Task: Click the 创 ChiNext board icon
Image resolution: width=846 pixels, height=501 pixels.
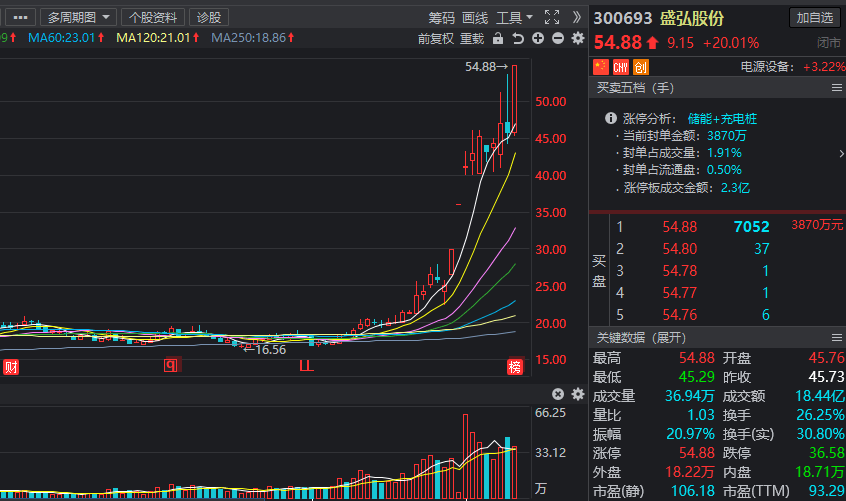Action: point(640,67)
